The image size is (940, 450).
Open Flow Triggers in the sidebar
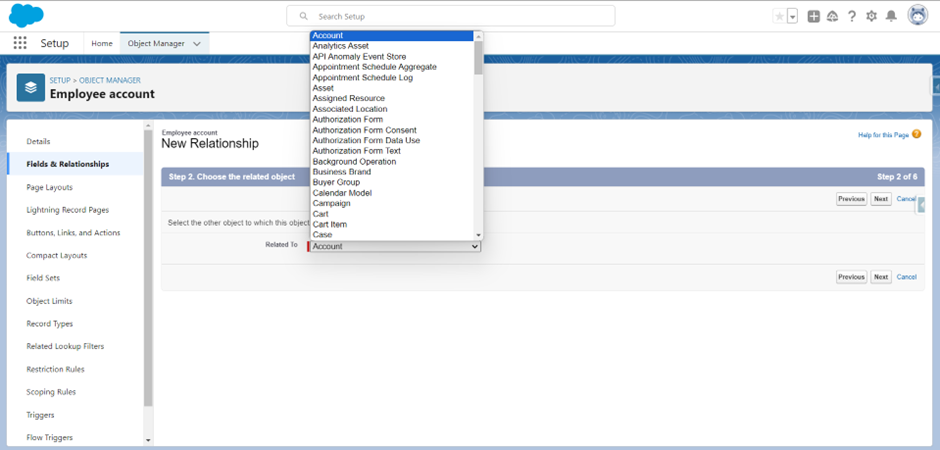[x=49, y=437]
